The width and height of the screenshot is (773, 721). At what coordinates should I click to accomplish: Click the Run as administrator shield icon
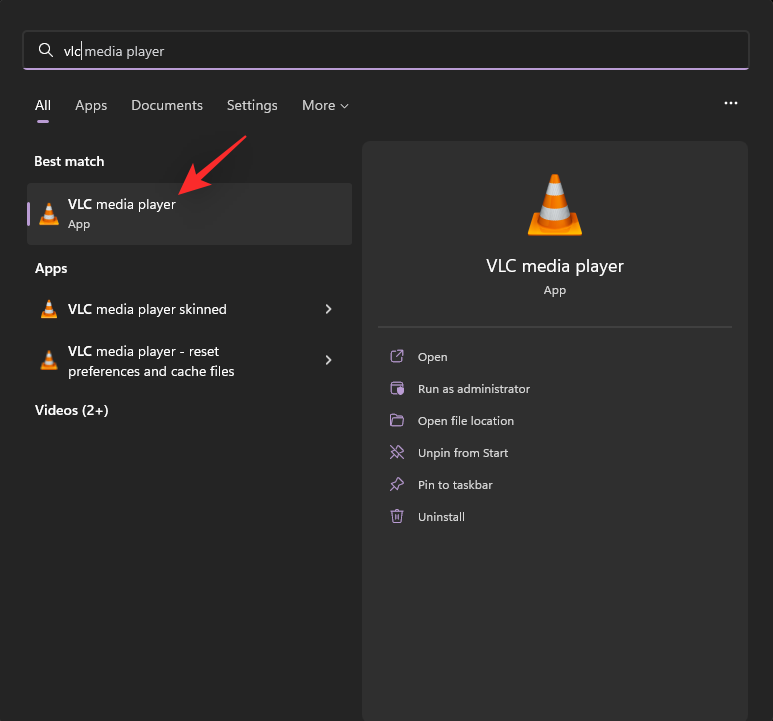coord(397,388)
